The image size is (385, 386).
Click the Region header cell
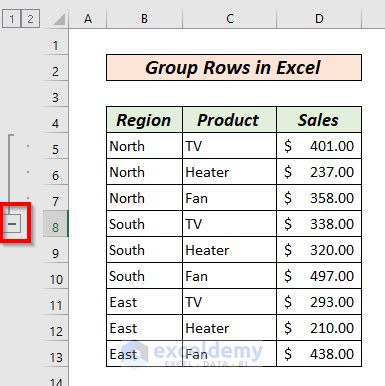pos(144,120)
